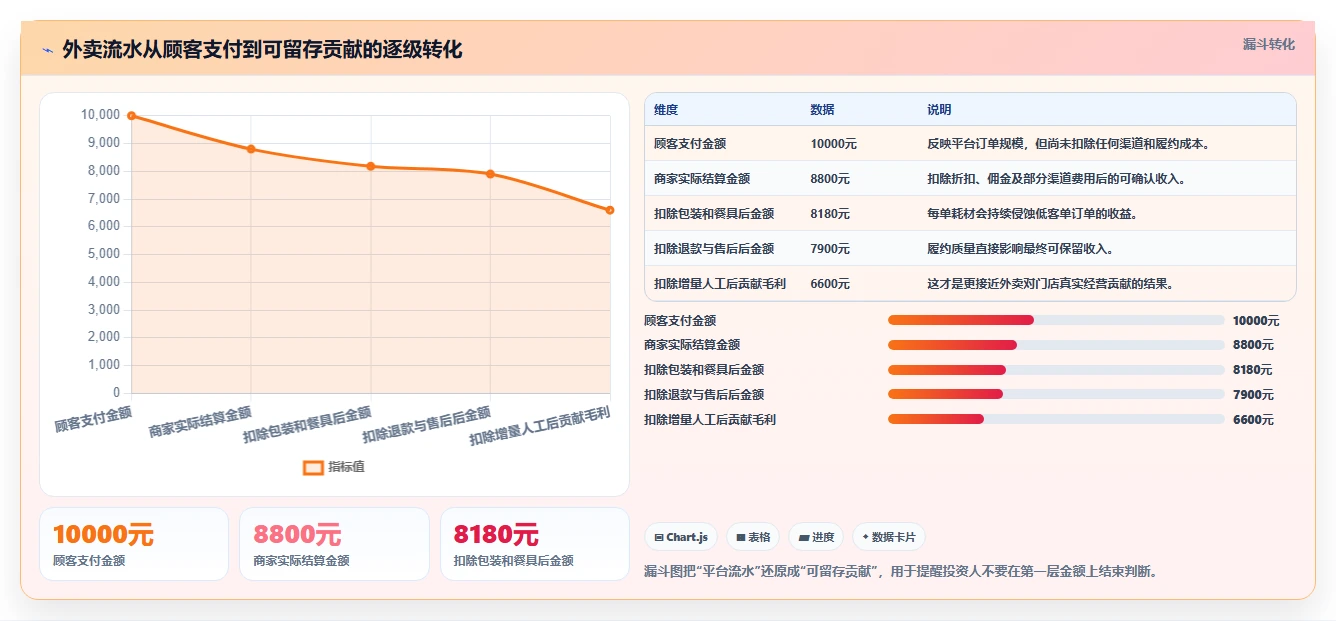Click the chart data point for 商家实际结算金额
This screenshot has width=1336, height=621.
pyautogui.click(x=251, y=149)
